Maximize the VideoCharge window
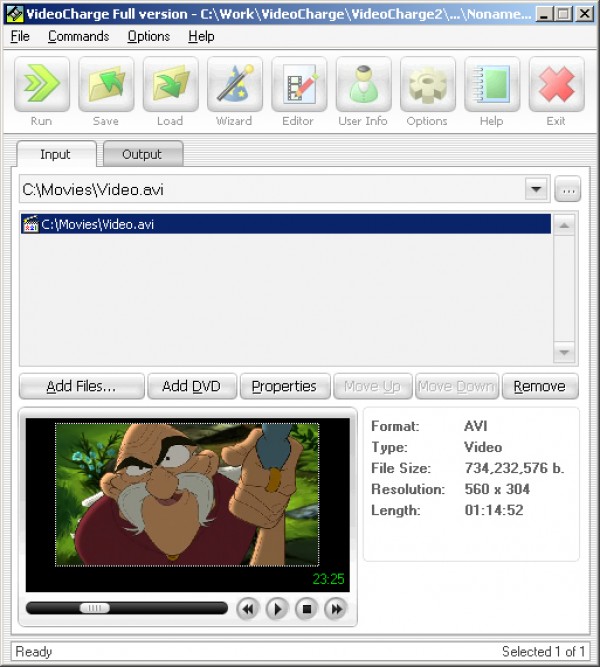The height and width of the screenshot is (667, 600). (564, 14)
